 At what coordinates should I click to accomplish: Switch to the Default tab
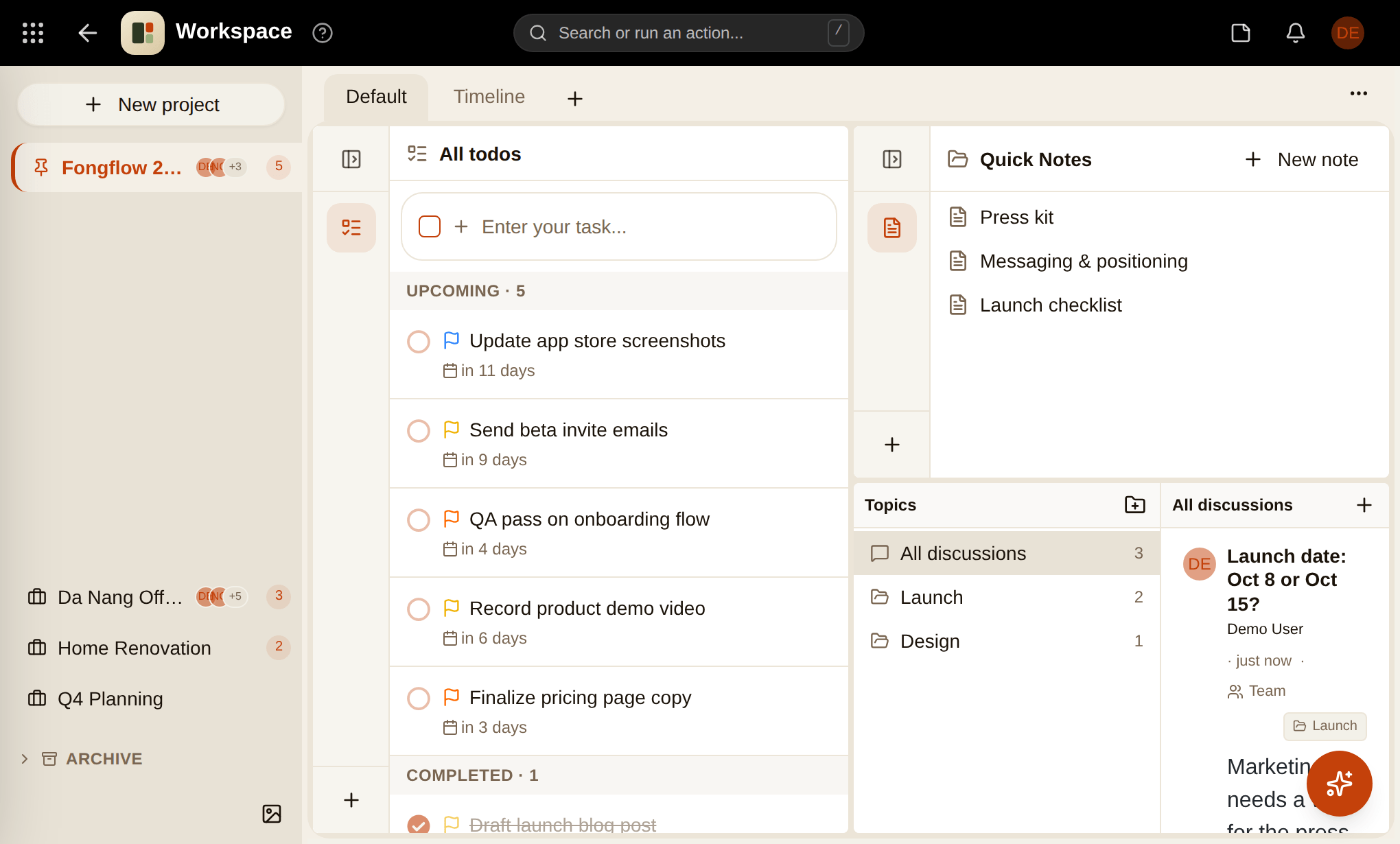click(376, 97)
